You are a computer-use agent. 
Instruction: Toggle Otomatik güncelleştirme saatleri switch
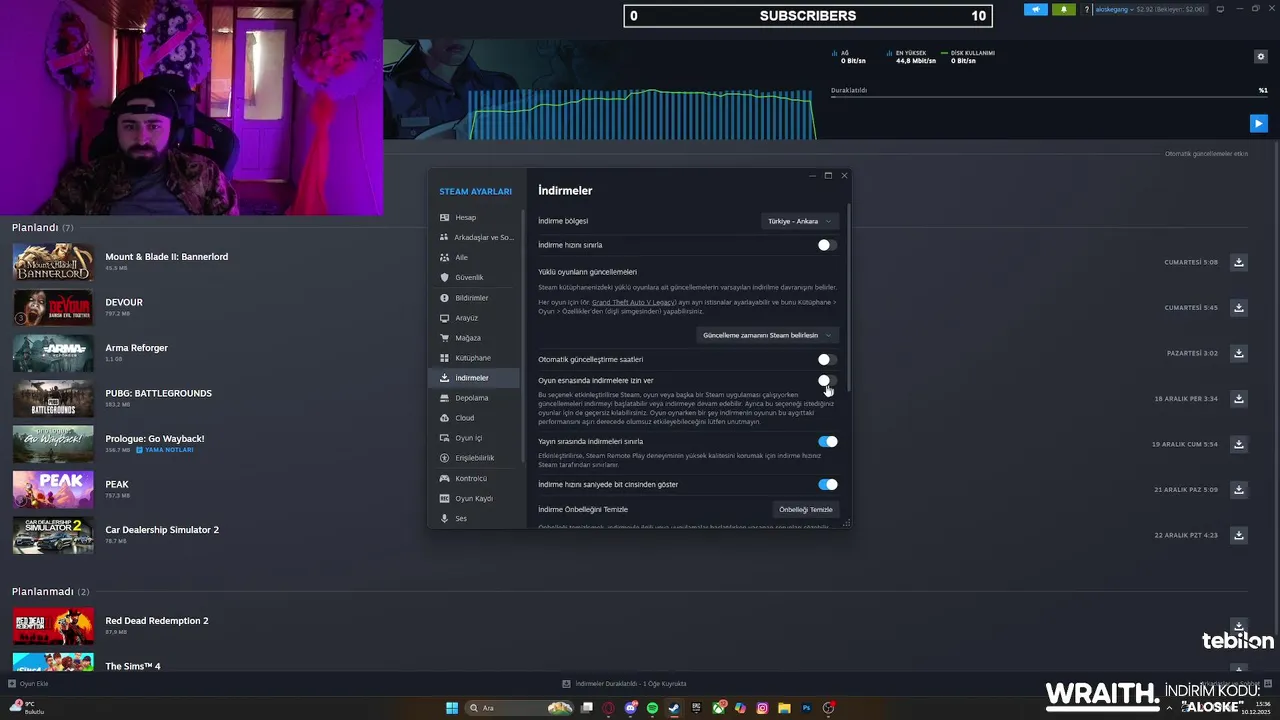[x=827, y=359]
